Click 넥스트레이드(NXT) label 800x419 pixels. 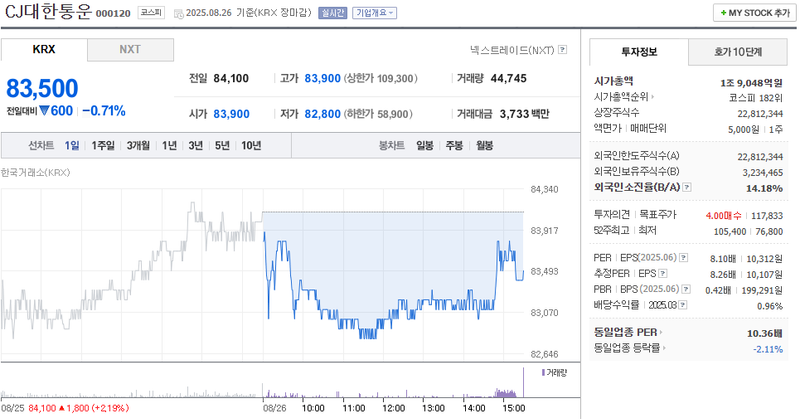coord(512,50)
